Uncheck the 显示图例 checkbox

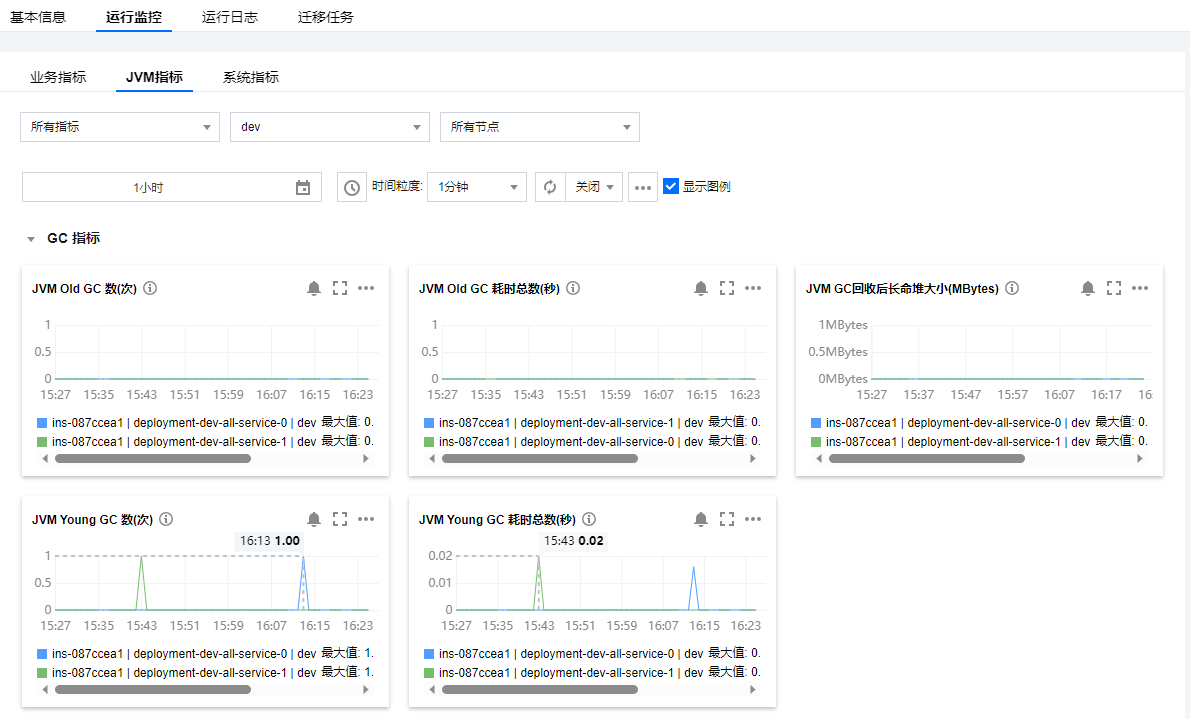tap(671, 186)
